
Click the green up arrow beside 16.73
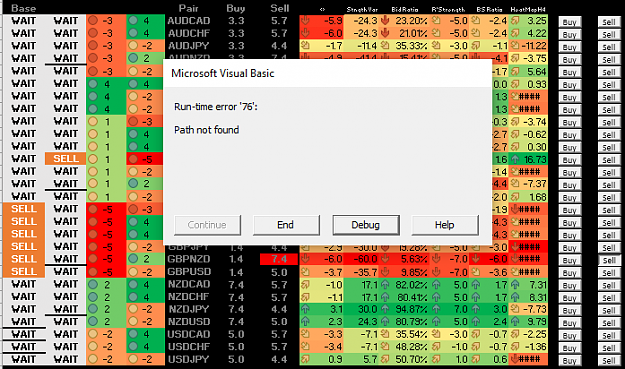[x=515, y=159]
